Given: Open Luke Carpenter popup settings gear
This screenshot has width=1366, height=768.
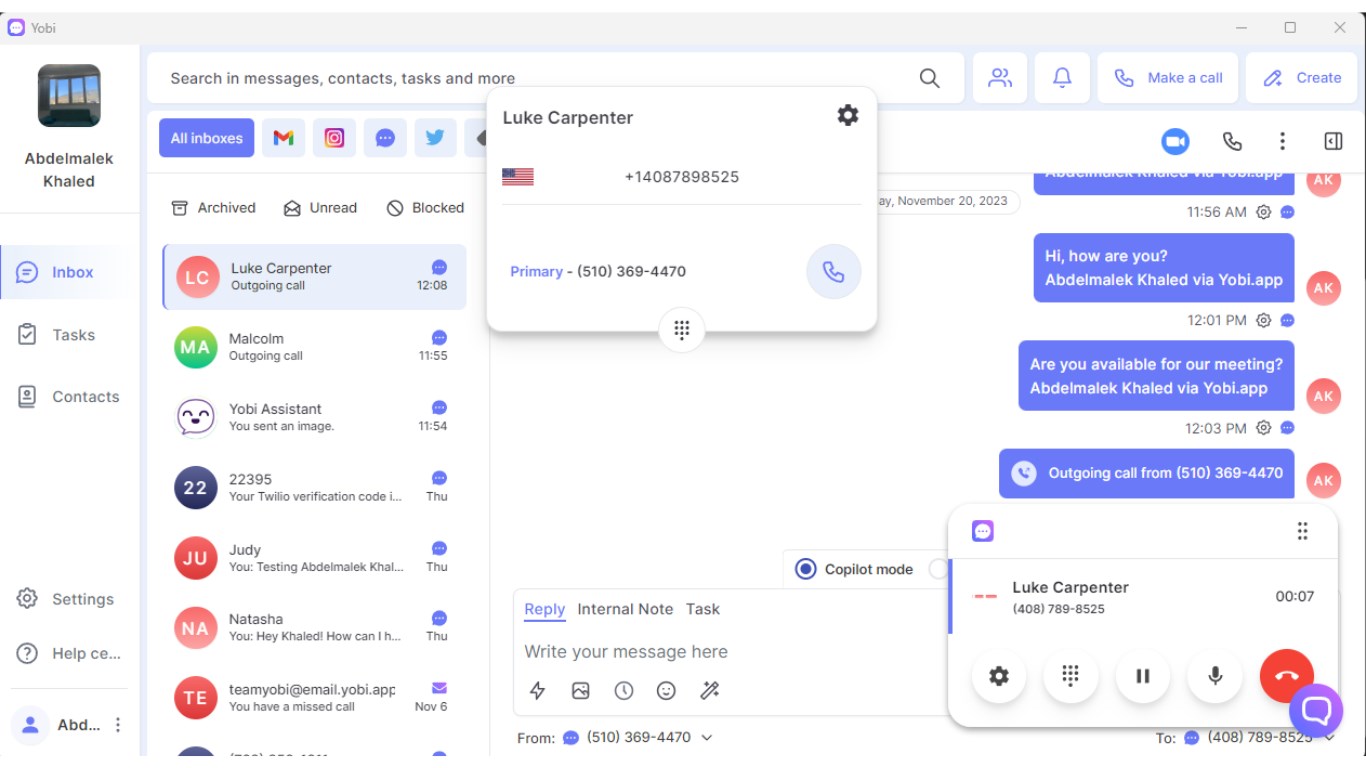Looking at the screenshot, I should pyautogui.click(x=848, y=115).
